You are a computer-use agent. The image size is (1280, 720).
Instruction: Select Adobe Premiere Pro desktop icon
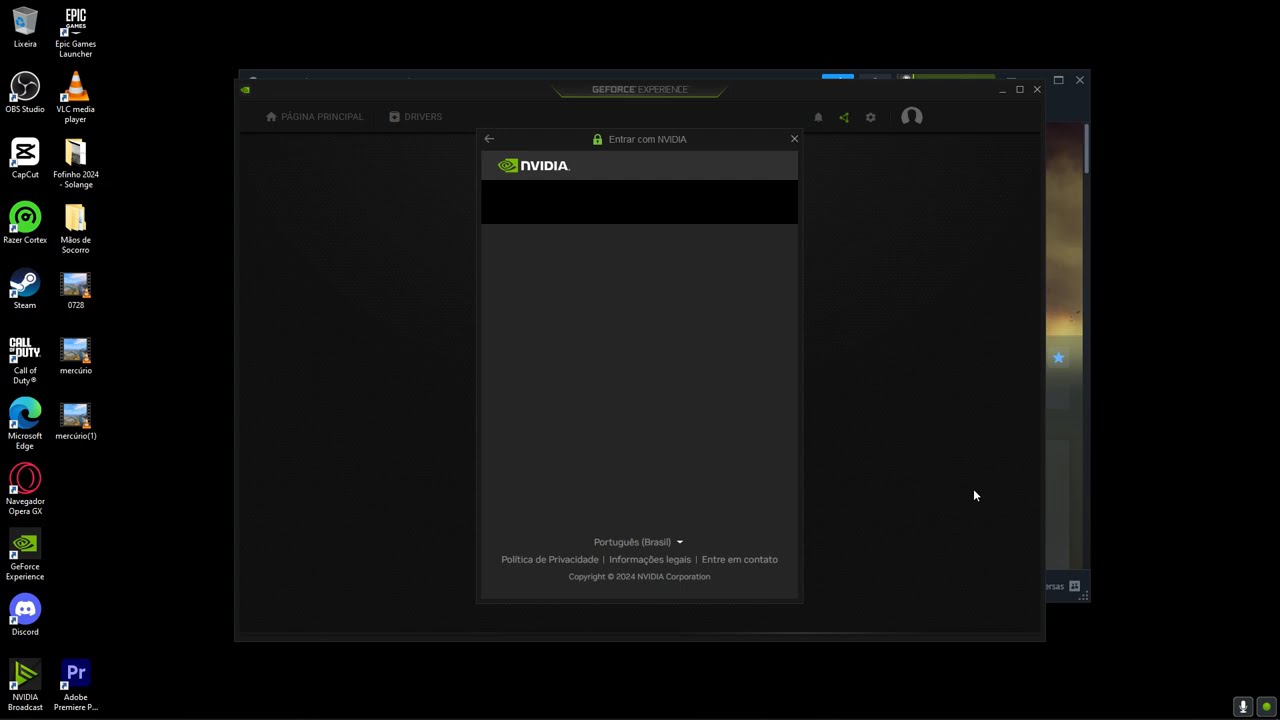point(75,685)
